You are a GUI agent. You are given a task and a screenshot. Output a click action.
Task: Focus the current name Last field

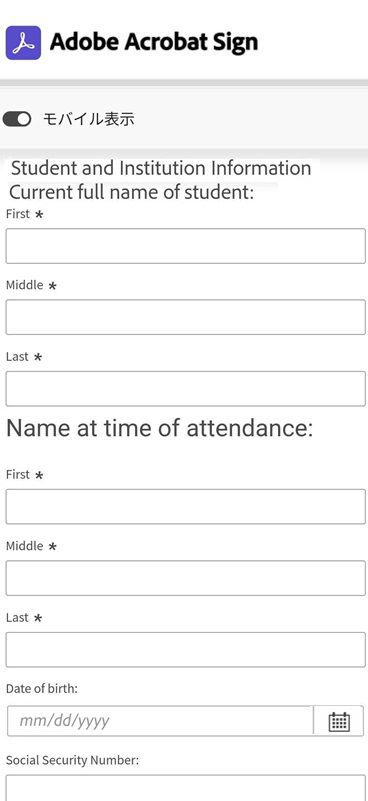pos(186,389)
